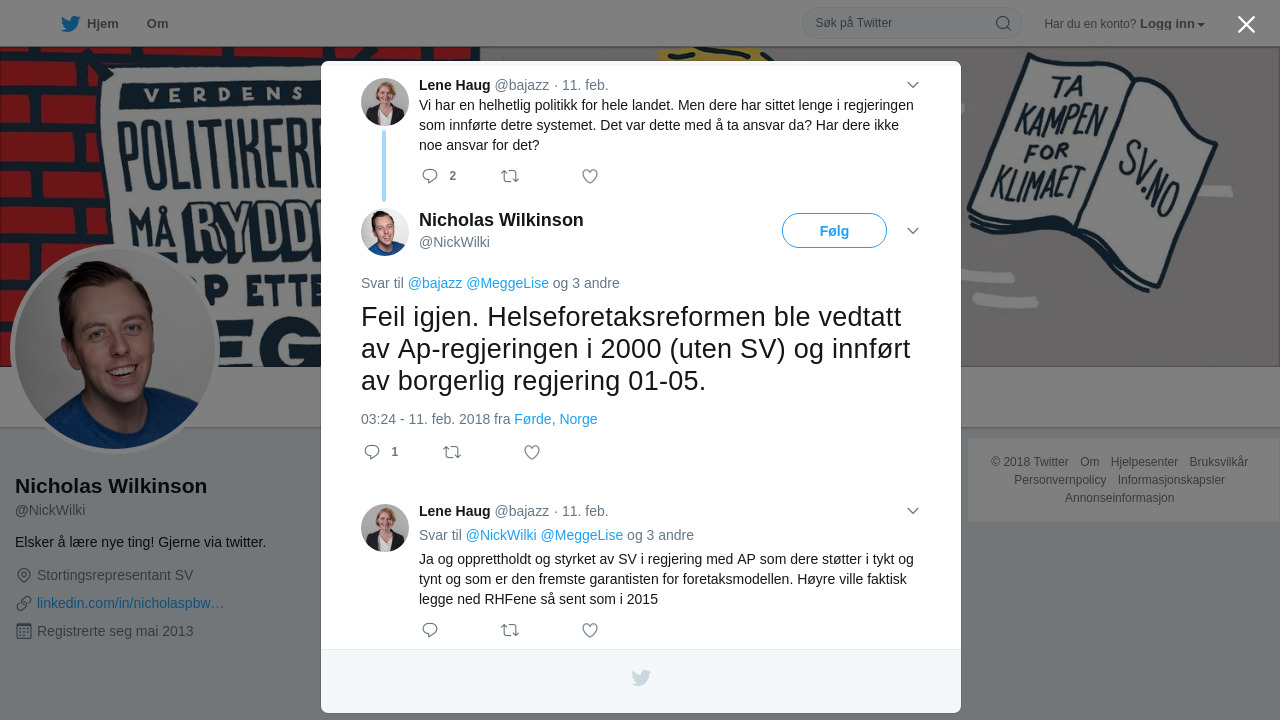Open Nicholas Wilkinson's avatar in the tweet
The image size is (1280, 720).
tap(385, 232)
